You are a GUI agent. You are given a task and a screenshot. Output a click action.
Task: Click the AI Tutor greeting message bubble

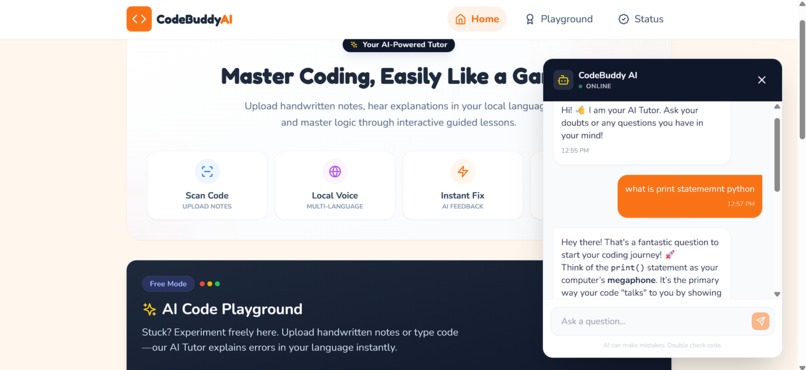coord(642,133)
